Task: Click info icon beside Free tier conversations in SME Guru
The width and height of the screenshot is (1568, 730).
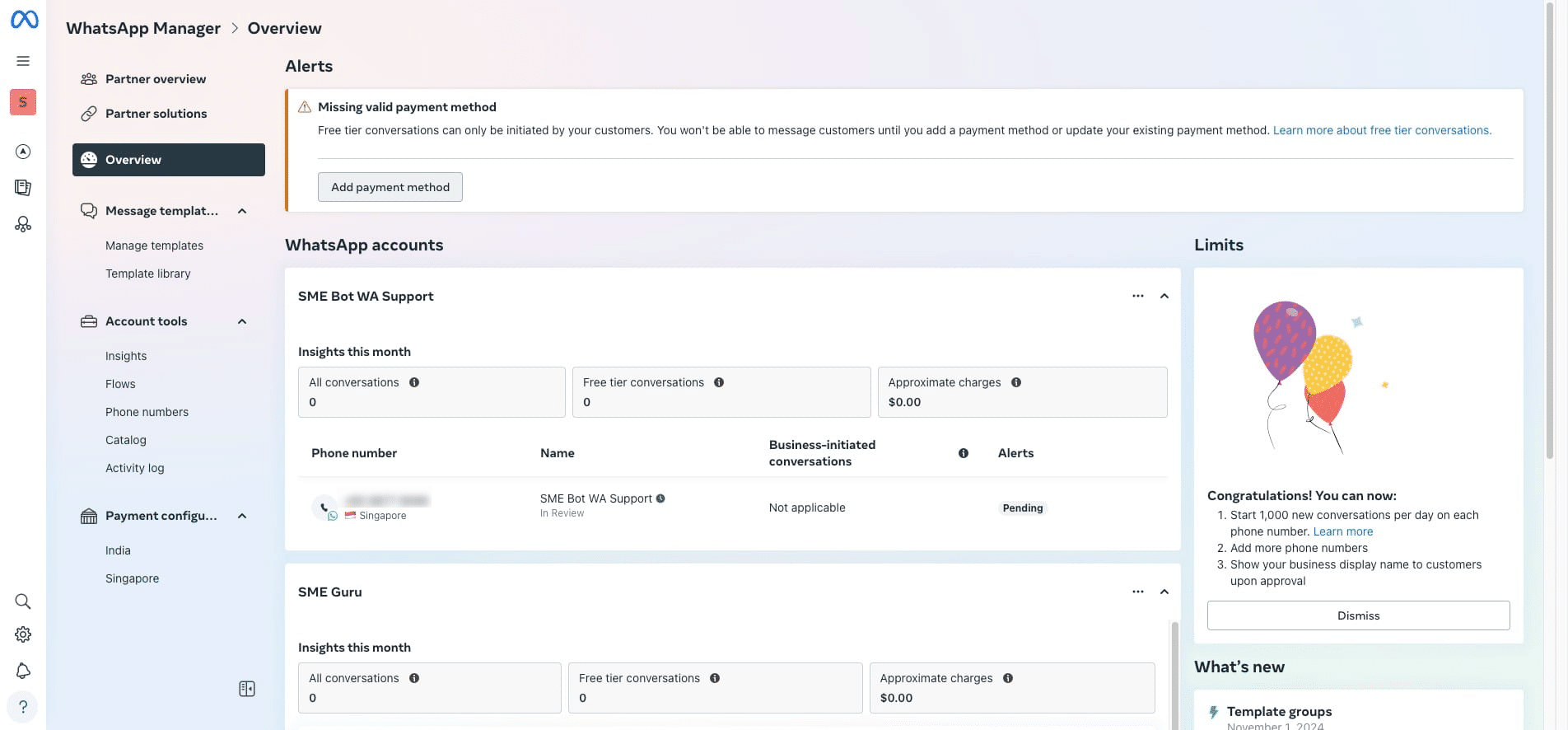Action: coord(715,678)
